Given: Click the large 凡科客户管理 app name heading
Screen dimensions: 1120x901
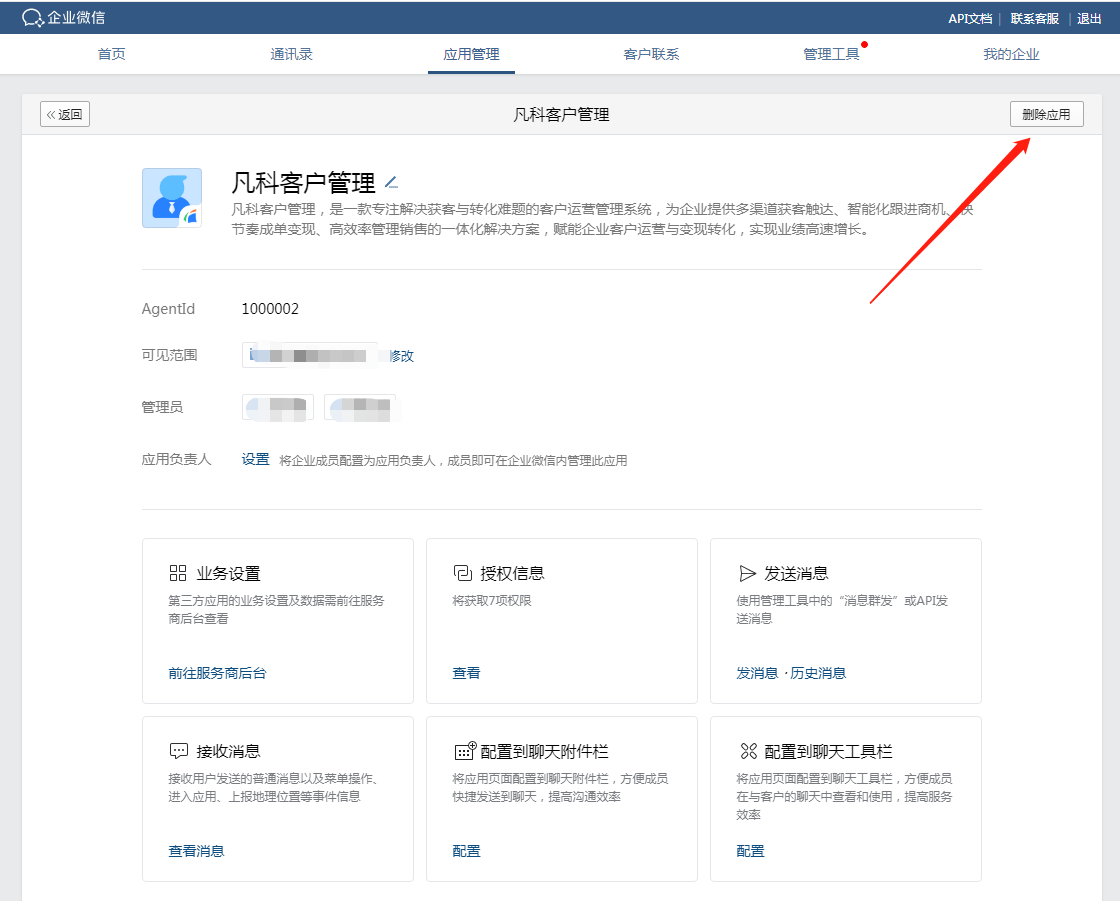Looking at the screenshot, I should 304,183.
